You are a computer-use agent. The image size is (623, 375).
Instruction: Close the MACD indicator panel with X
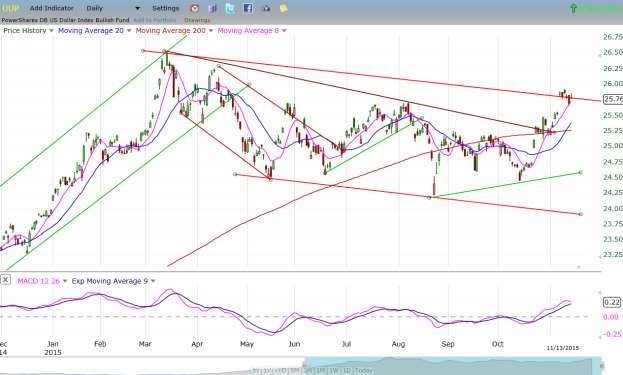5,280
